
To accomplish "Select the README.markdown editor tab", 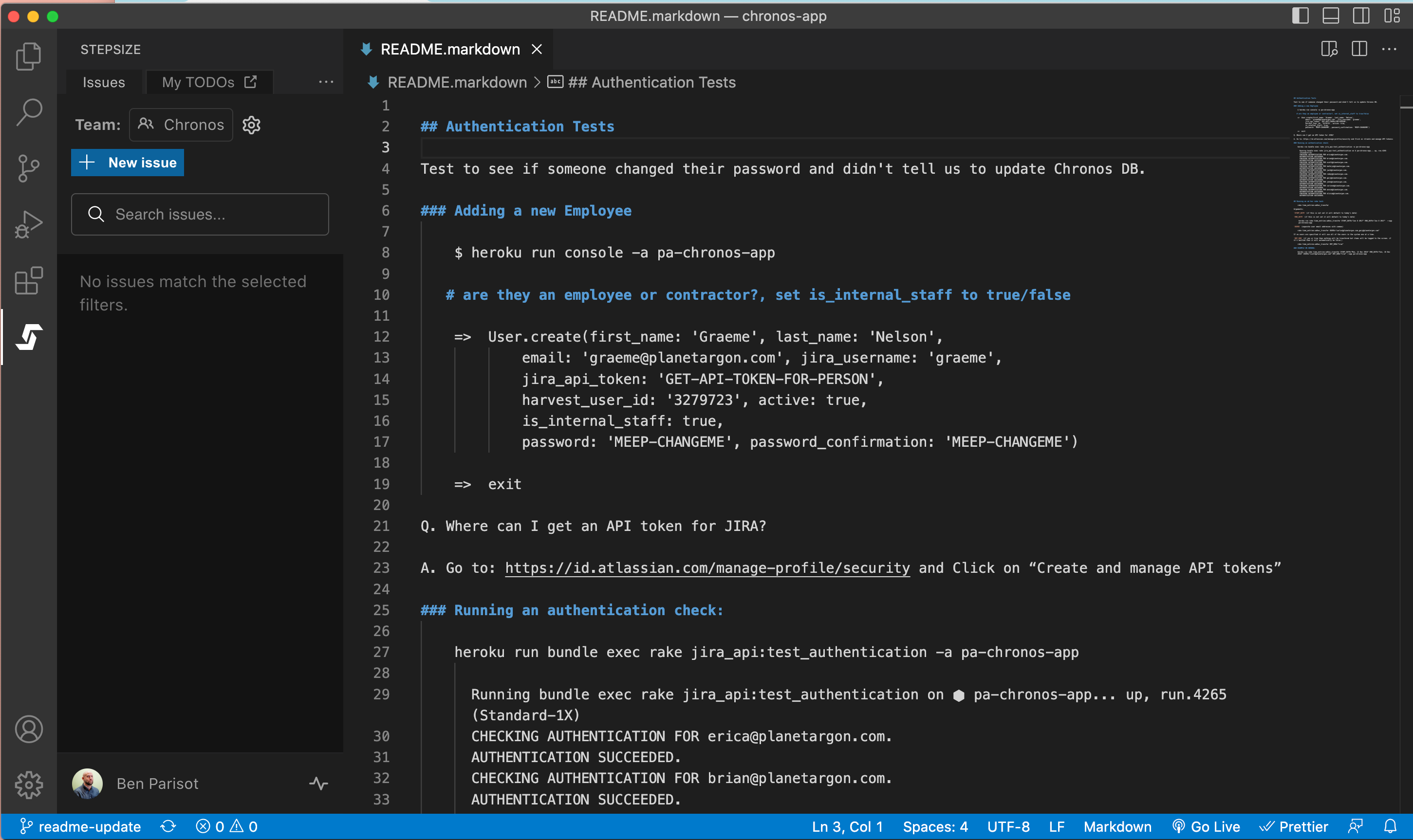I will pos(450,49).
